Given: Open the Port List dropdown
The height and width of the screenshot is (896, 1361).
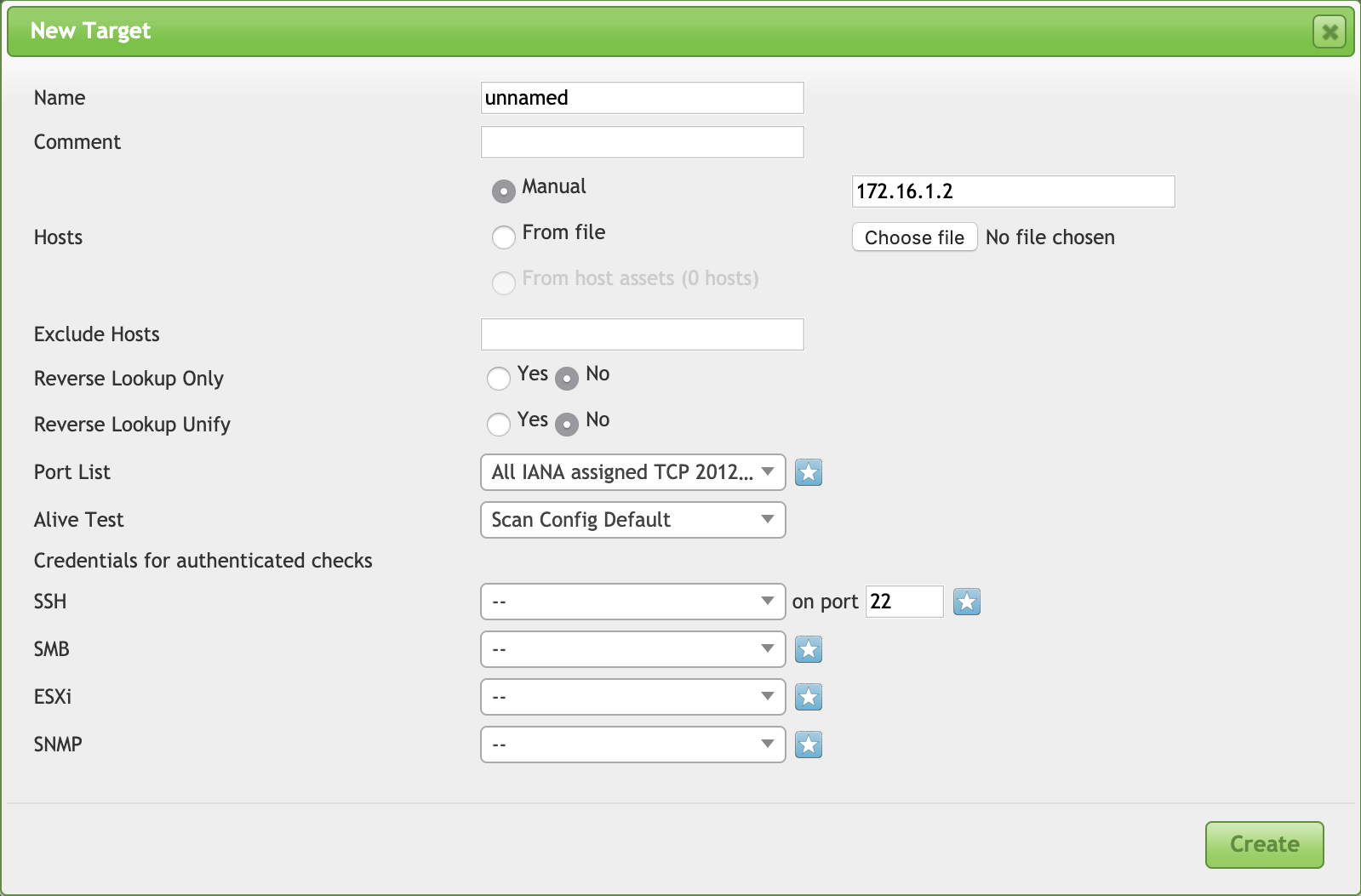Looking at the screenshot, I should [x=632, y=472].
